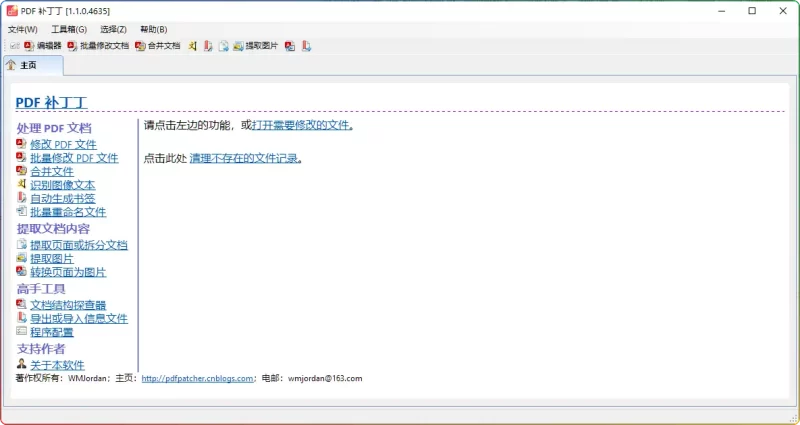This screenshot has width=800, height=425.
Task: Open the 文档结构探查器 link
Action: click(68, 305)
